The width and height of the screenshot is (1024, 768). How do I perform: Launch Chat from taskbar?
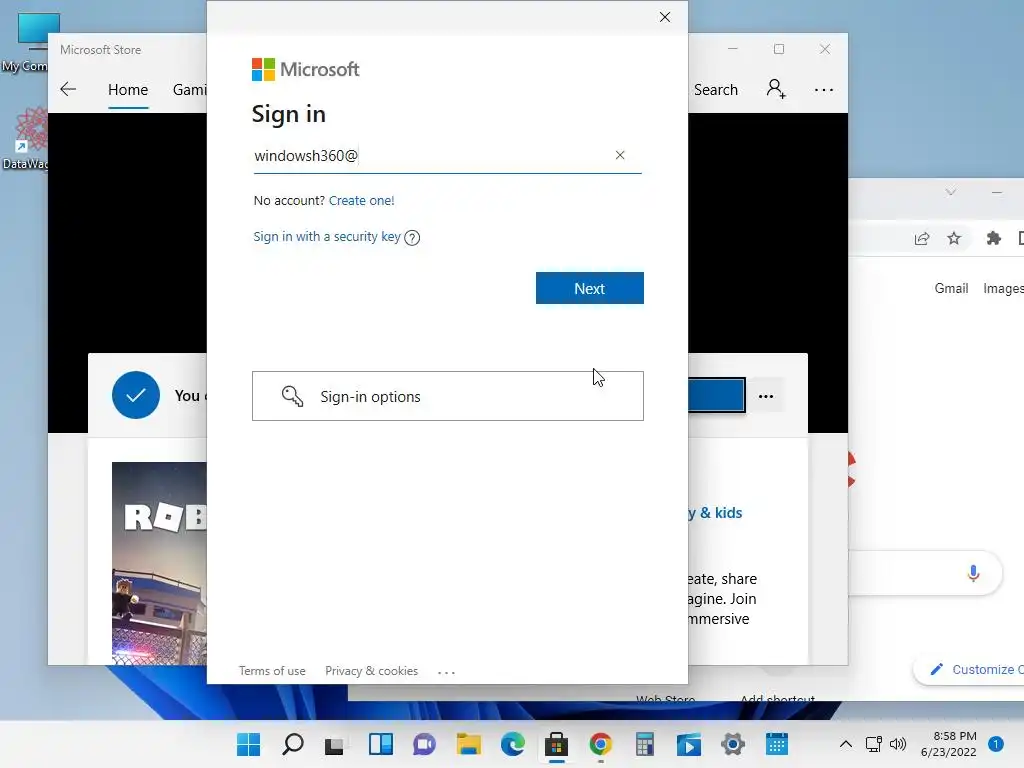pyautogui.click(x=424, y=744)
